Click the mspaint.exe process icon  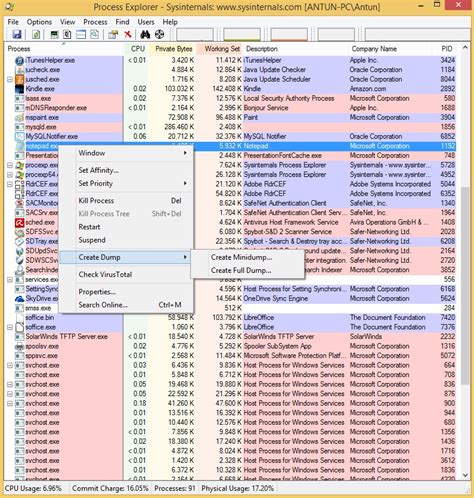point(20,118)
